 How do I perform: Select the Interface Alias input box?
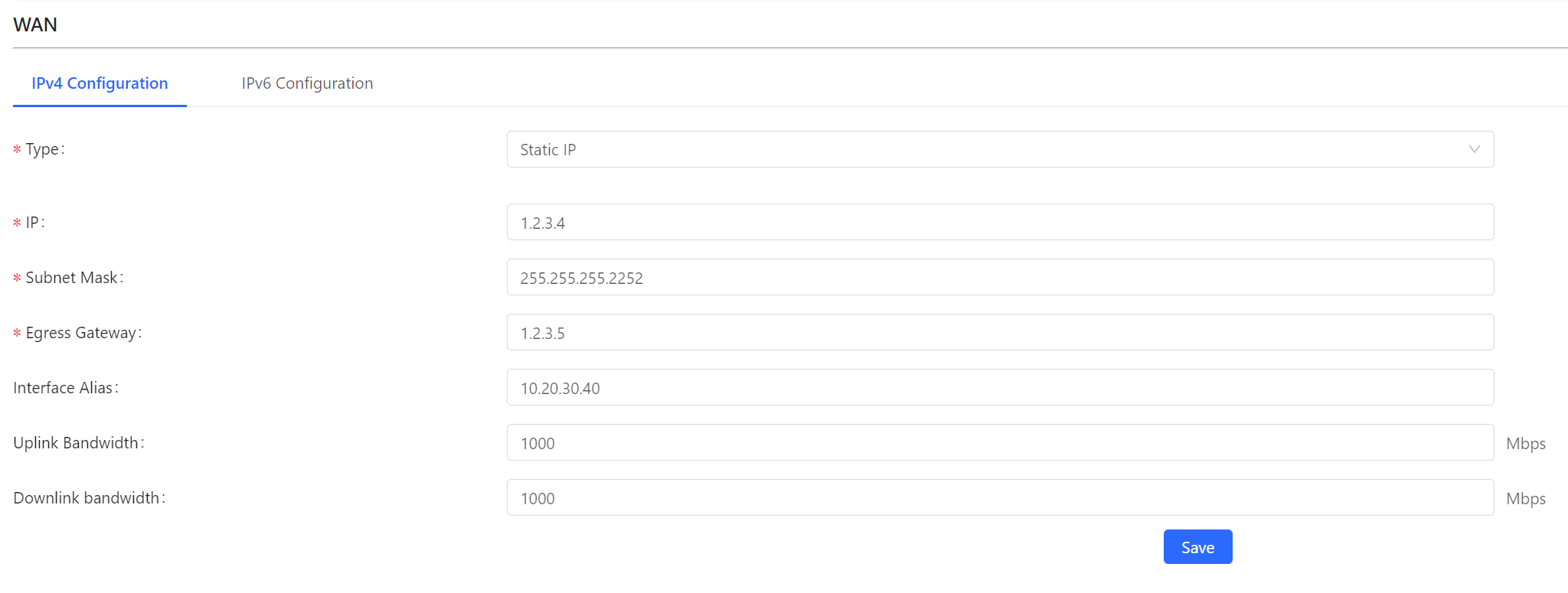(999, 388)
